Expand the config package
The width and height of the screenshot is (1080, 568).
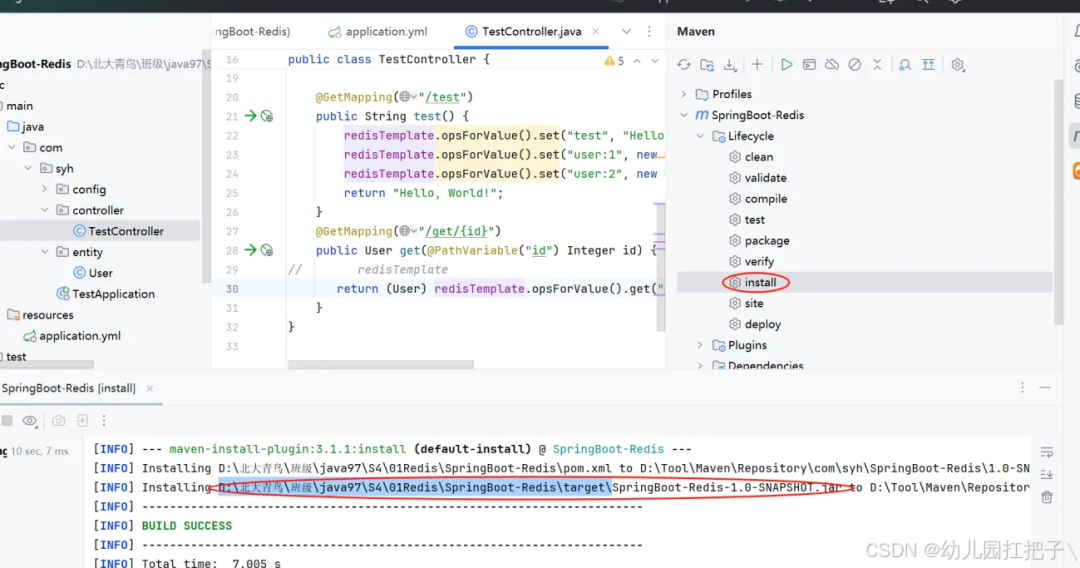pos(45,189)
